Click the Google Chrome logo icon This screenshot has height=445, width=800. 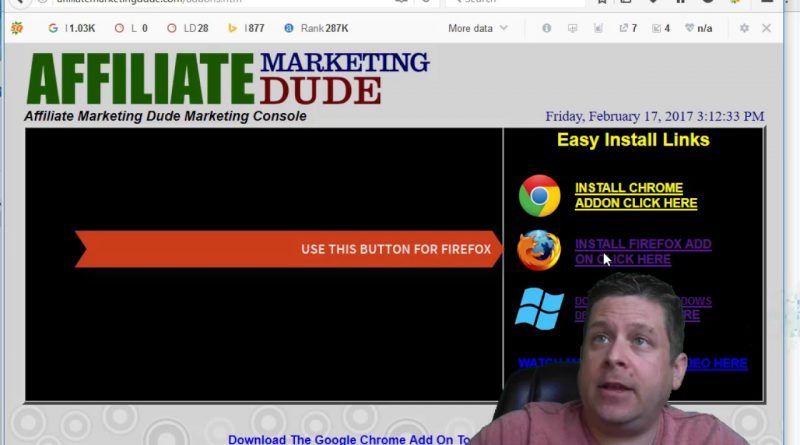[539, 196]
